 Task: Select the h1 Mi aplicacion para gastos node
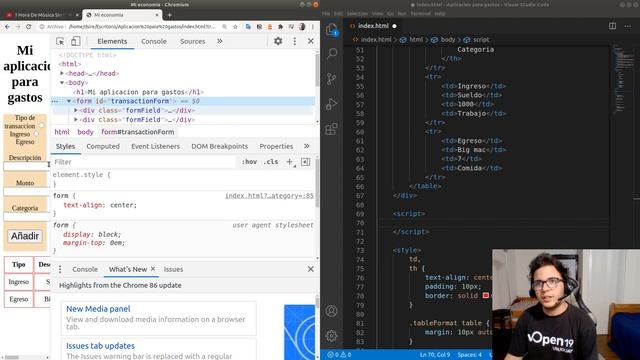click(139, 92)
